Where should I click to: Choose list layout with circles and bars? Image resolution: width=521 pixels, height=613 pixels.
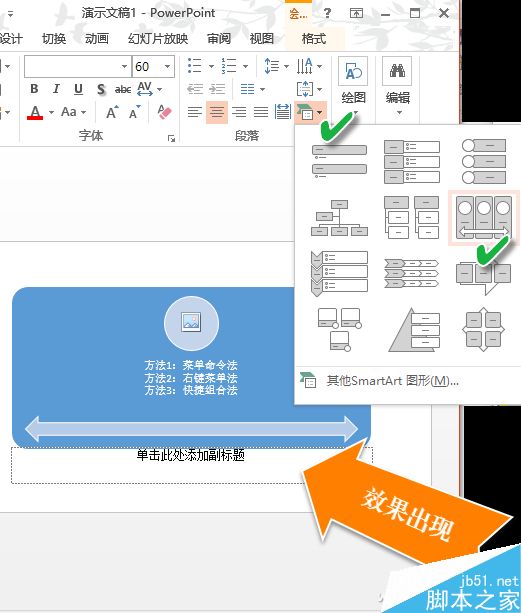(x=484, y=161)
